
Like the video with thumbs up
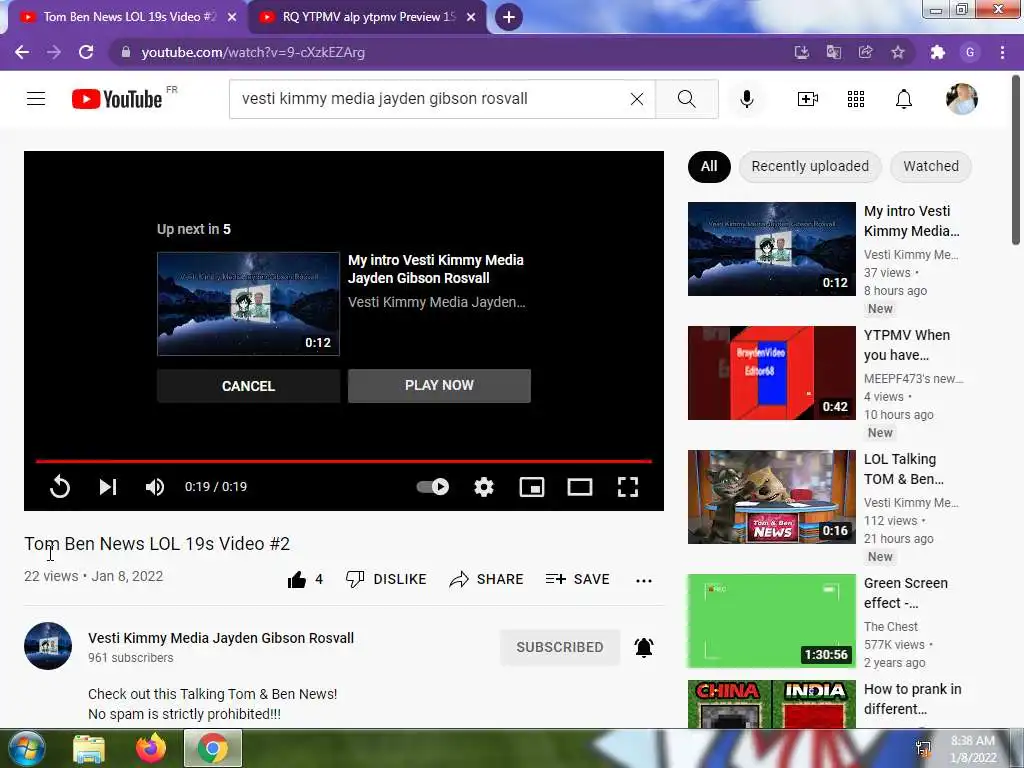point(304,579)
